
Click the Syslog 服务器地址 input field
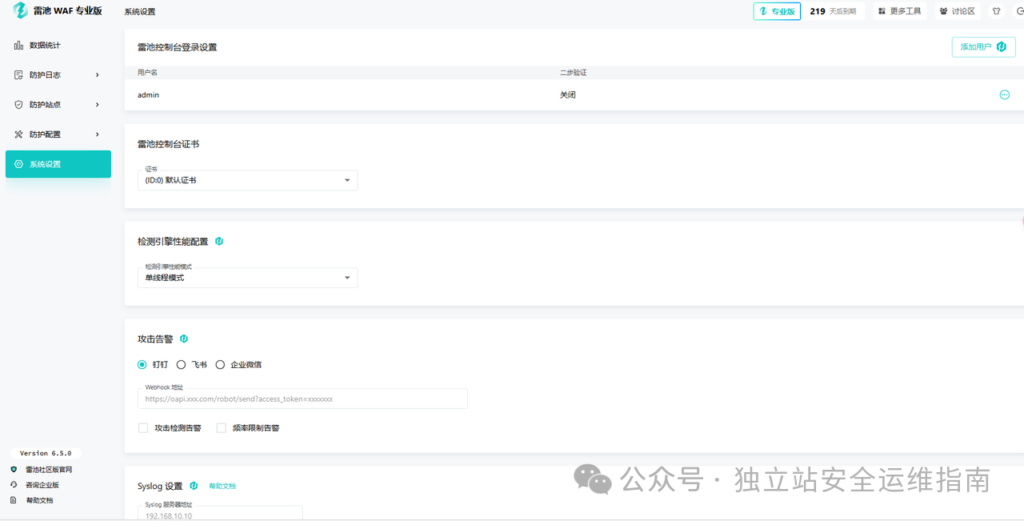[220, 513]
